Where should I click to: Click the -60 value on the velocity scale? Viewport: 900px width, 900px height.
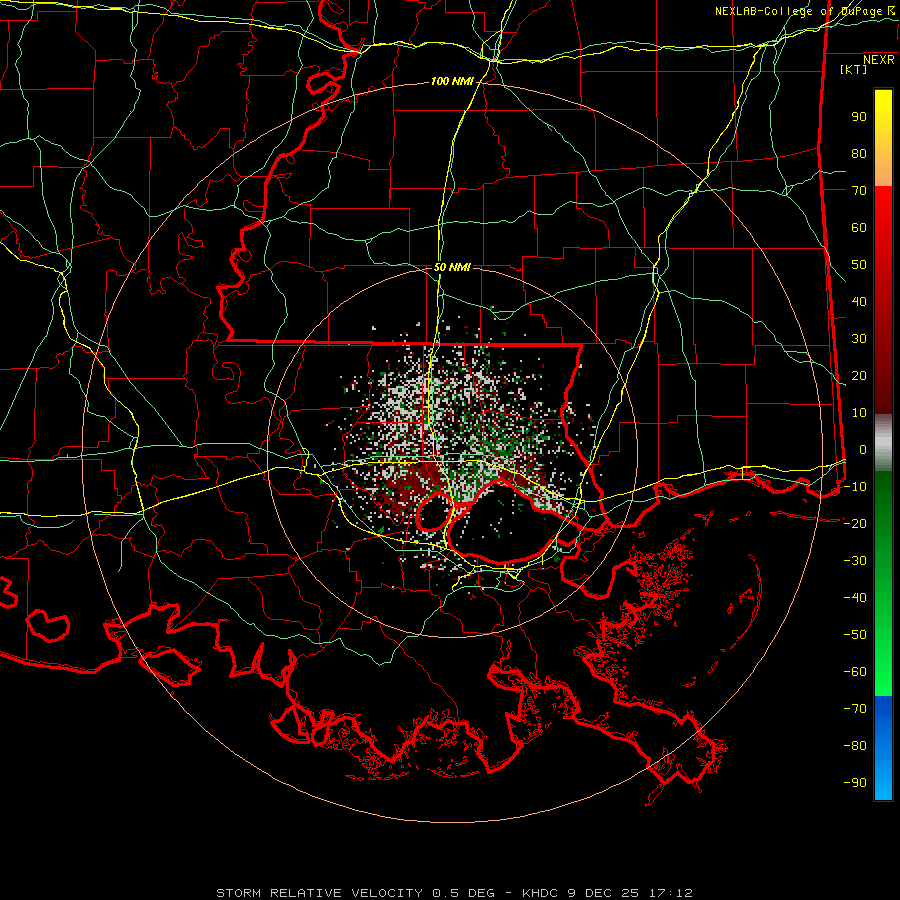855,672
